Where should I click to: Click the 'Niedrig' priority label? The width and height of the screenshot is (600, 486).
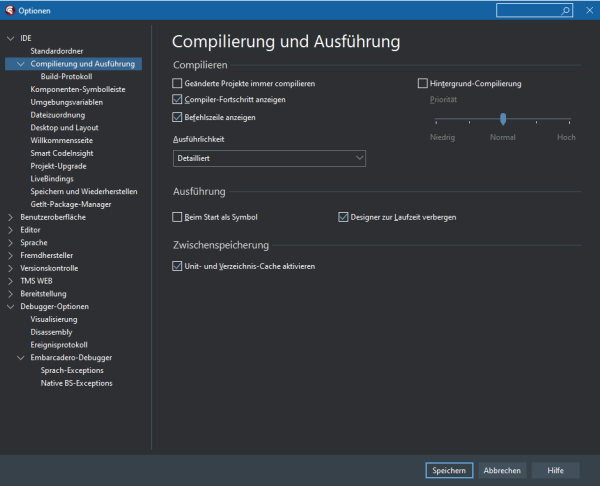[x=442, y=137]
